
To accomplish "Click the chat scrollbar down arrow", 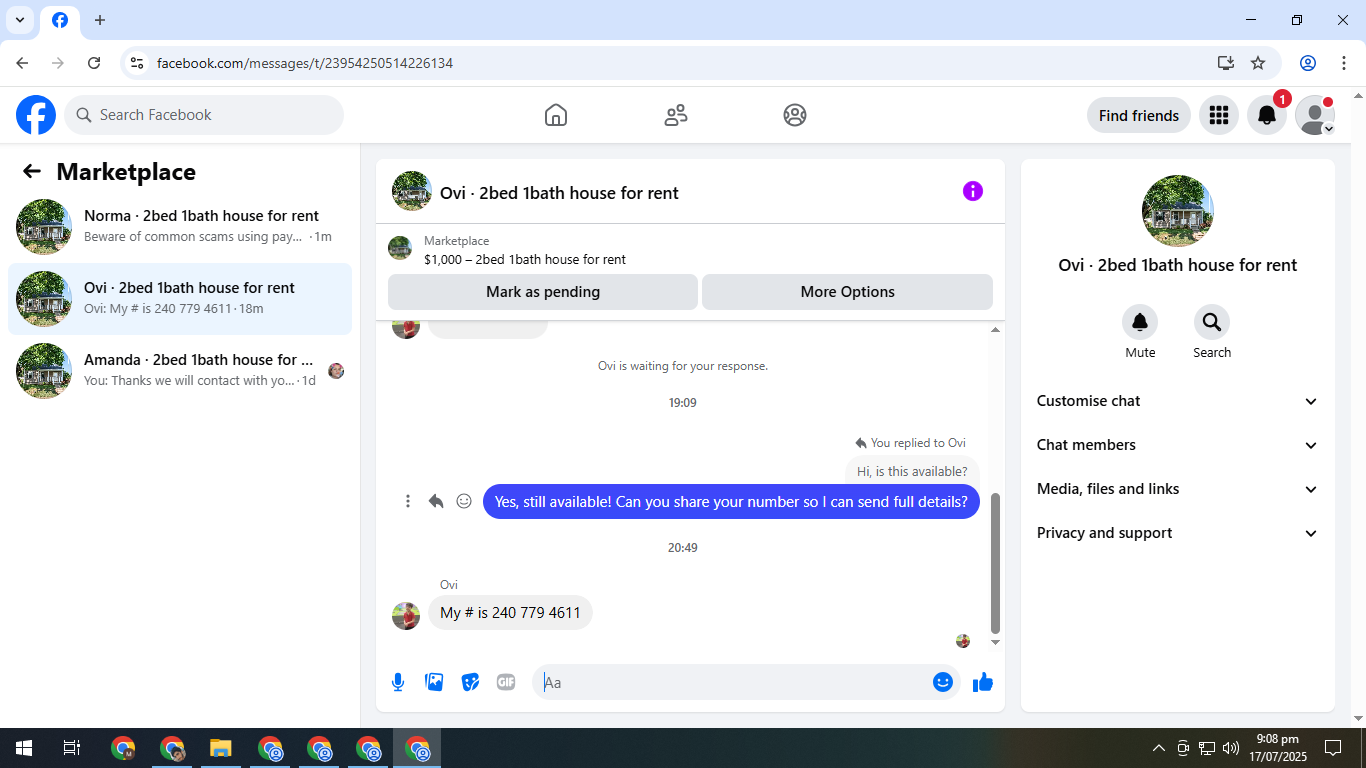I will coord(995,642).
